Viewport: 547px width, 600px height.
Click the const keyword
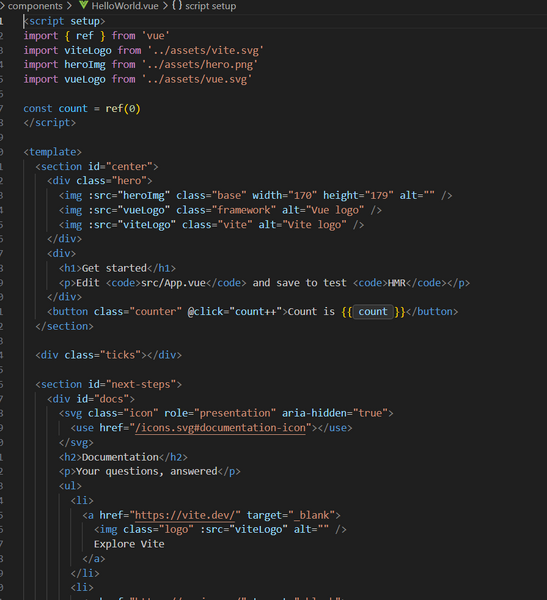(38, 108)
